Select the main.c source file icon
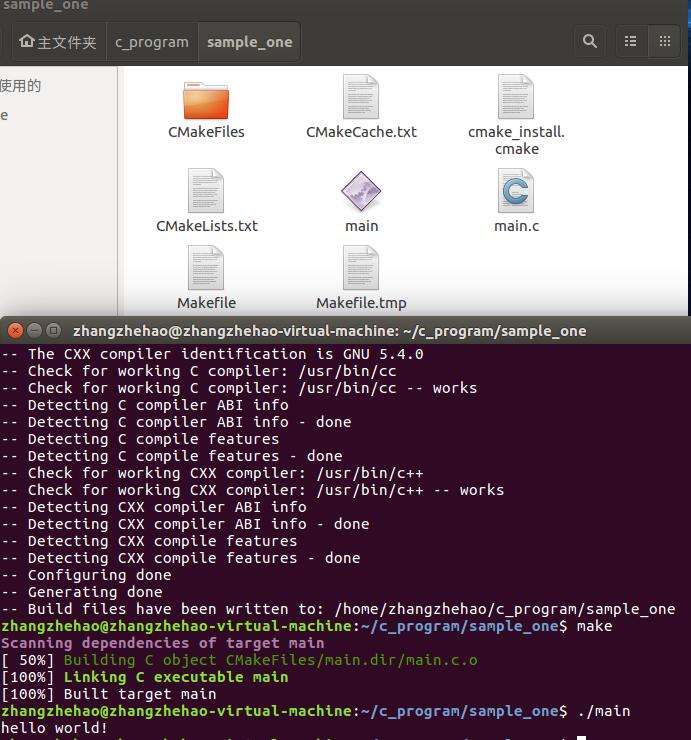The image size is (691, 740). pyautogui.click(x=516, y=191)
